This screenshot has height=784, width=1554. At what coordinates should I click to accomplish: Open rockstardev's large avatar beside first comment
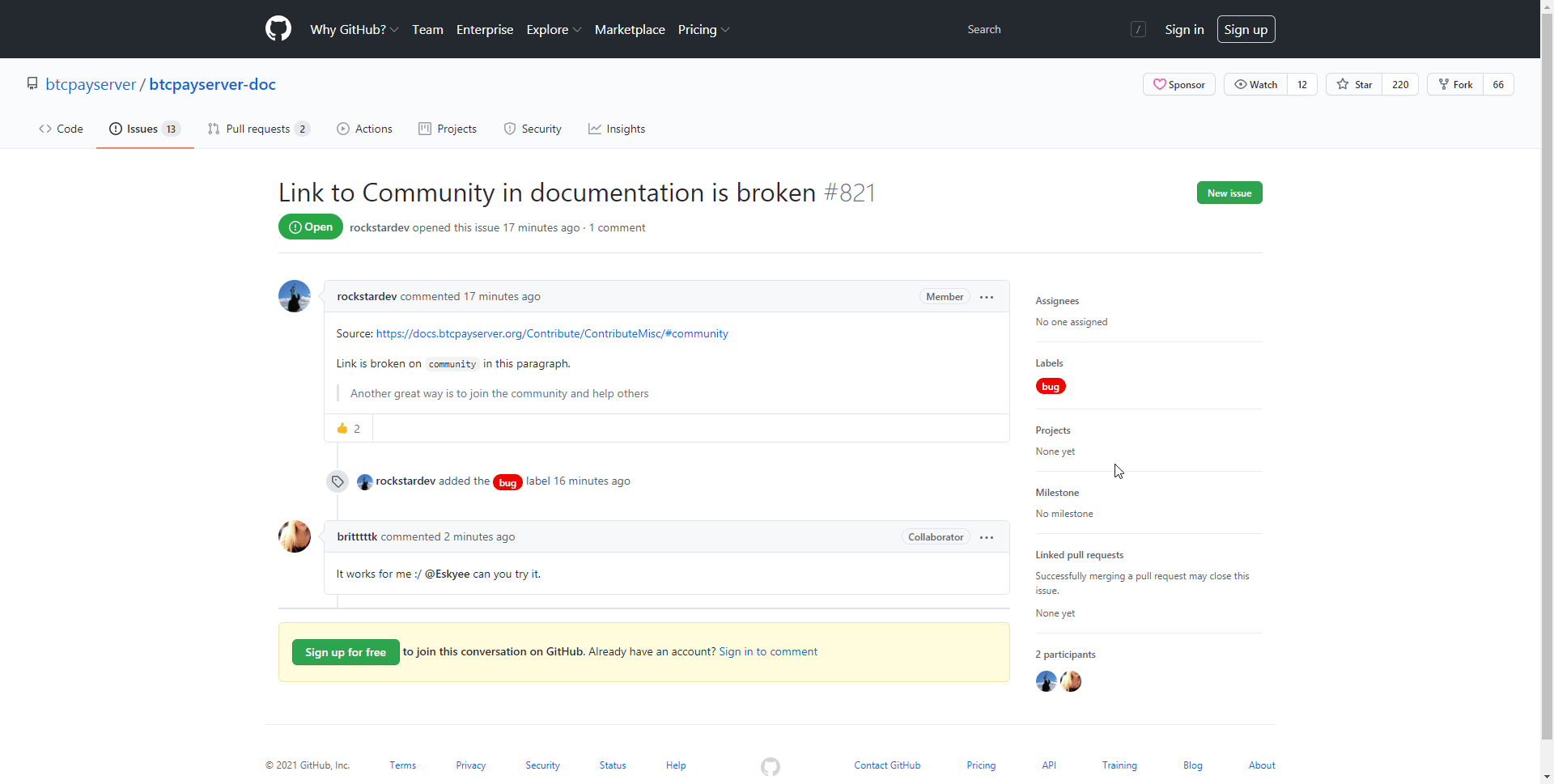(x=295, y=296)
